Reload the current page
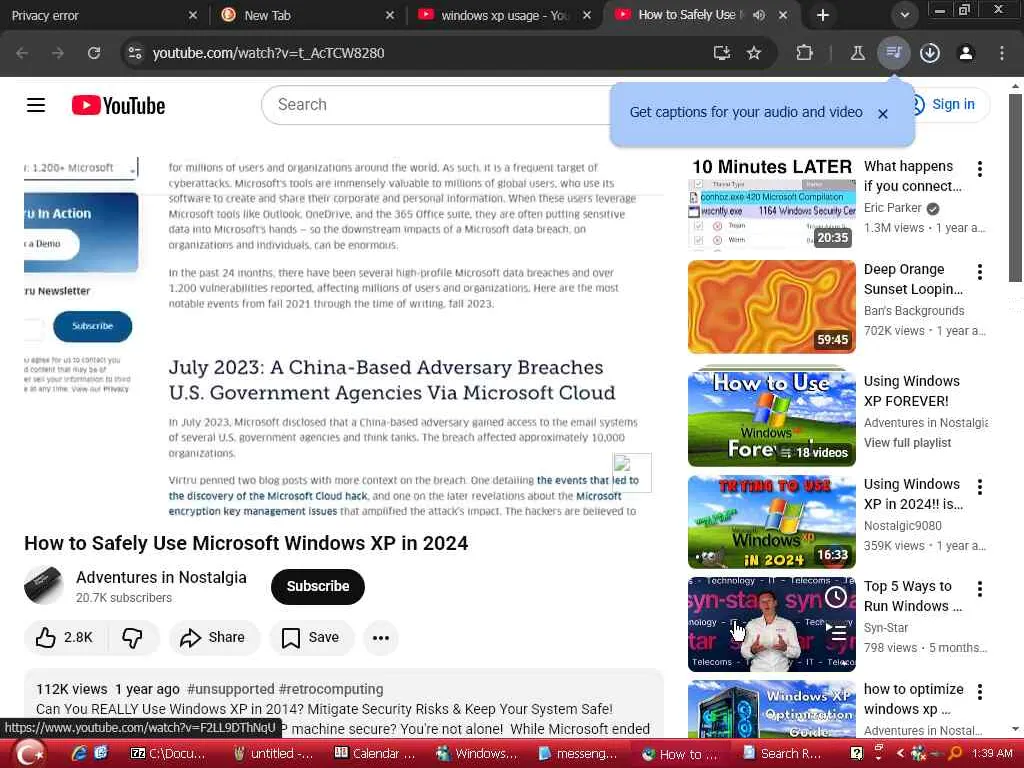 (94, 53)
